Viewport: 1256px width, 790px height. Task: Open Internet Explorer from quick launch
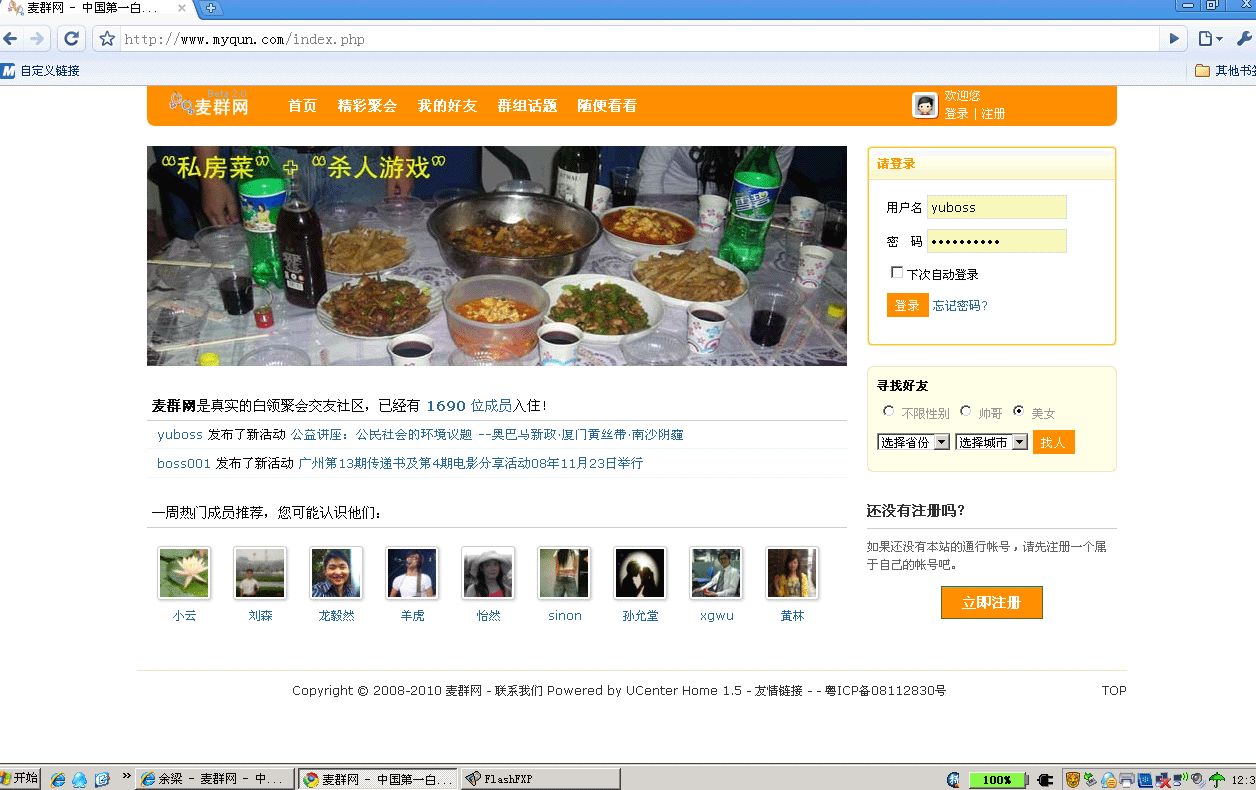coord(58,779)
